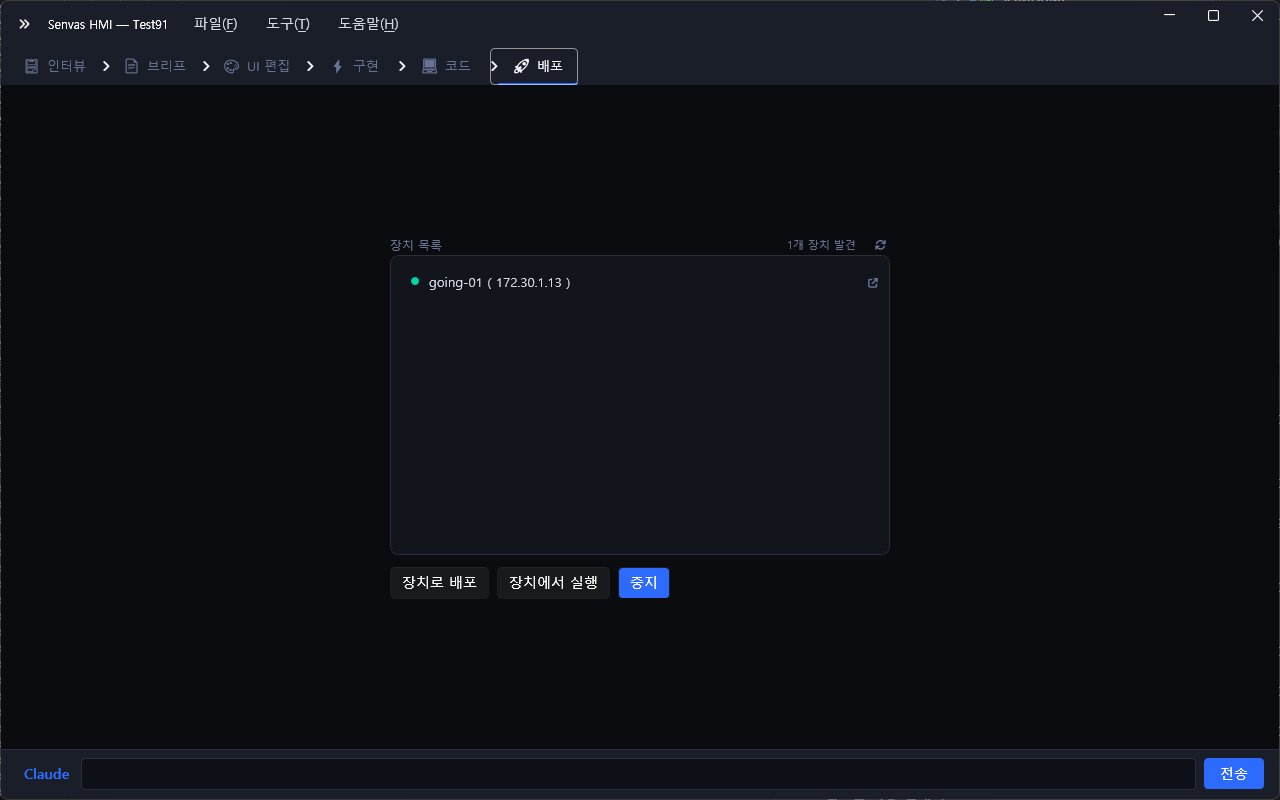Click the green status dot of going-01
The height and width of the screenshot is (800, 1280).
click(x=415, y=281)
